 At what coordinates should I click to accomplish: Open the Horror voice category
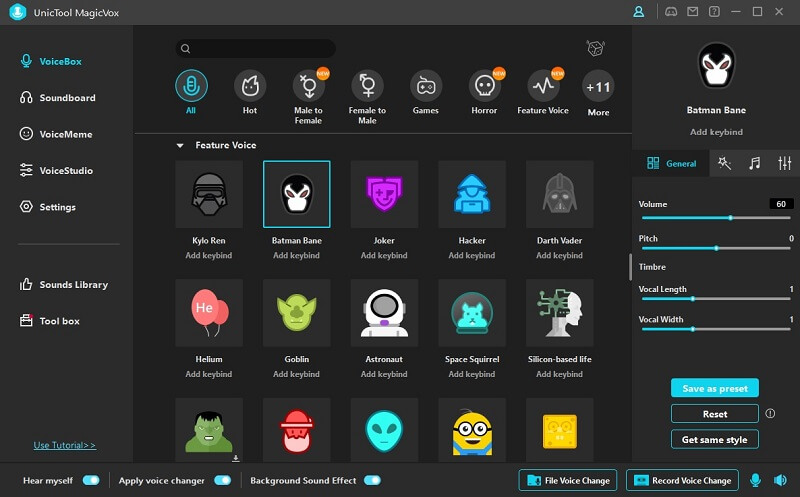point(484,86)
